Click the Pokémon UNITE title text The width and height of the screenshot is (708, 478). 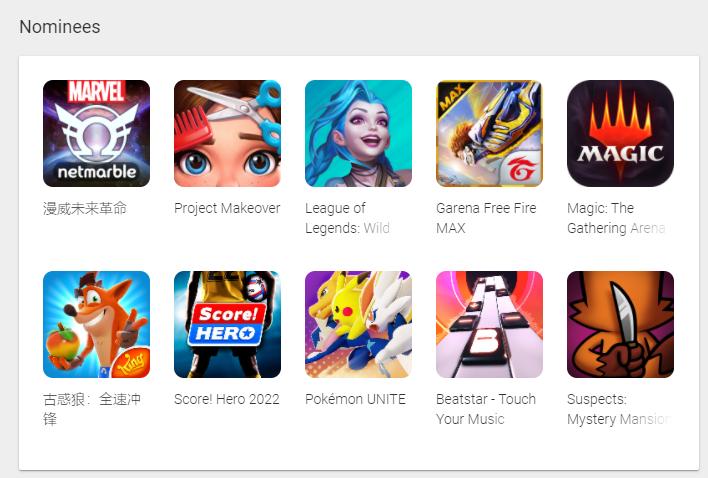tap(355, 399)
